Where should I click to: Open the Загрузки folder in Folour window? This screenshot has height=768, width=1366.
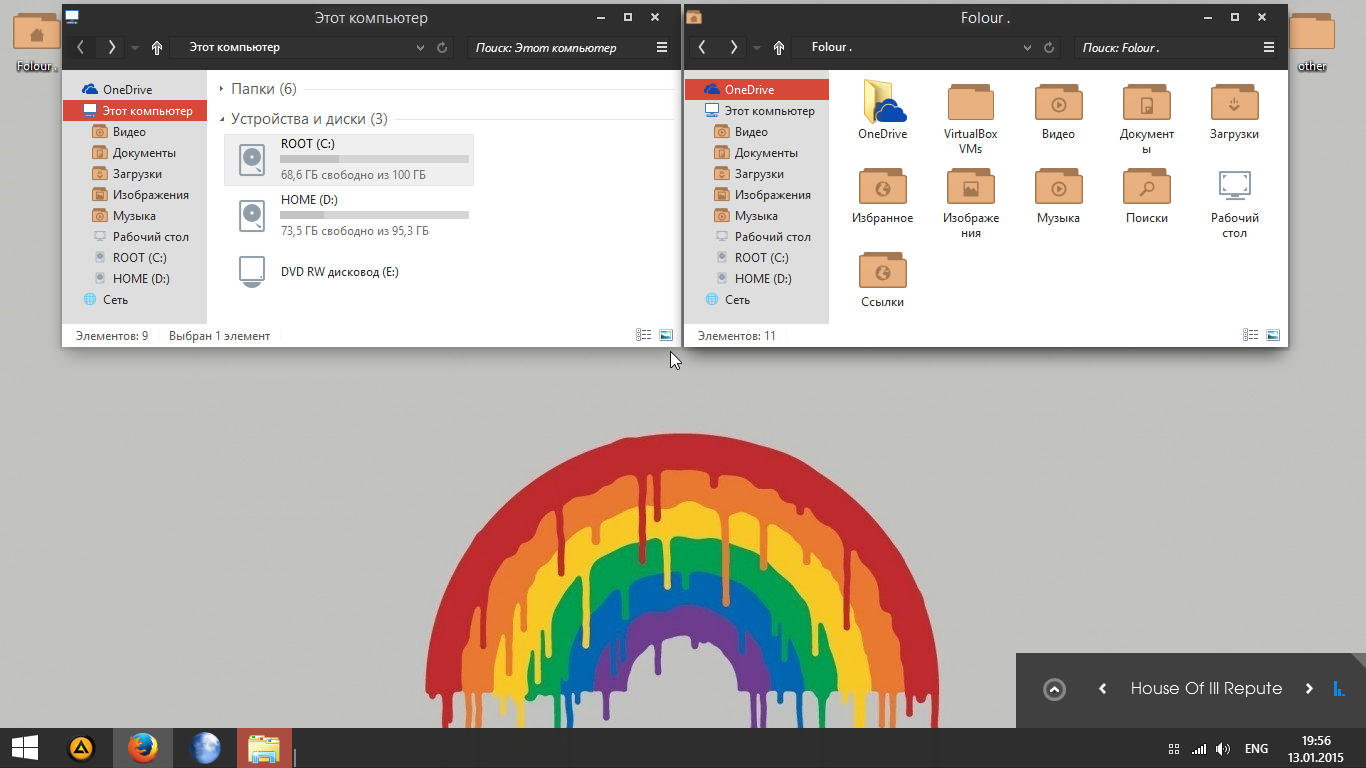coord(1234,104)
